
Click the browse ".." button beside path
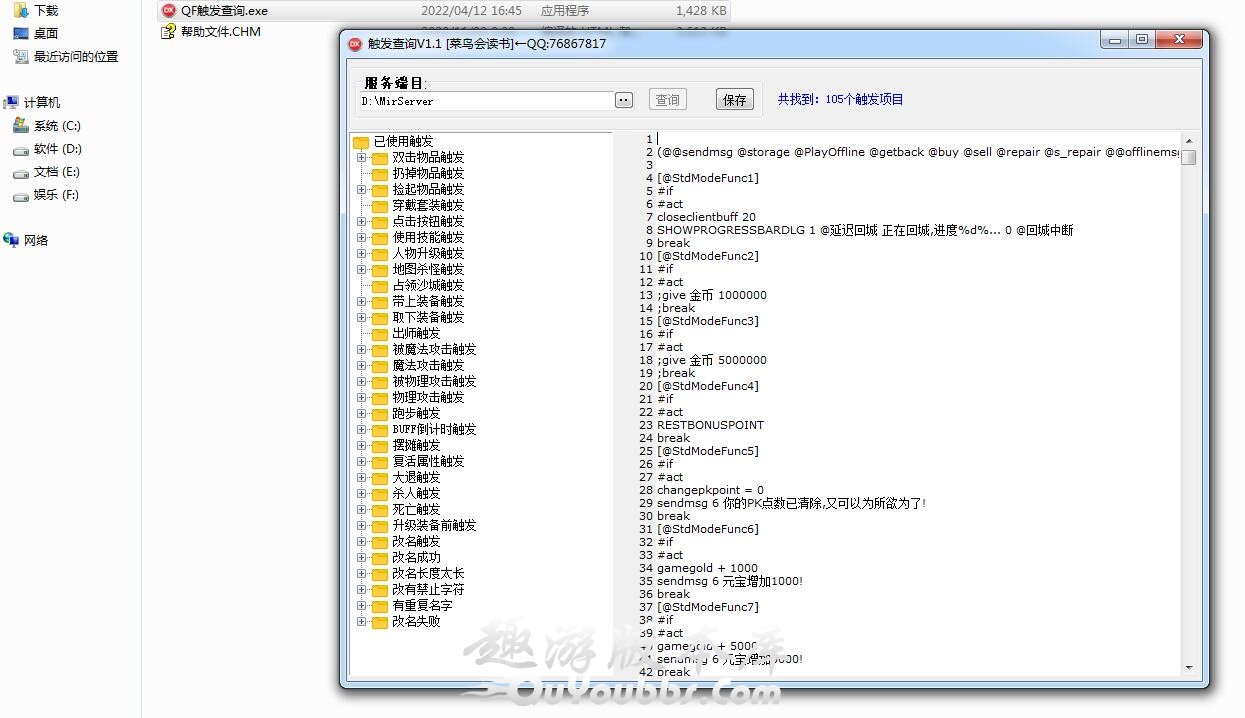pyautogui.click(x=624, y=100)
